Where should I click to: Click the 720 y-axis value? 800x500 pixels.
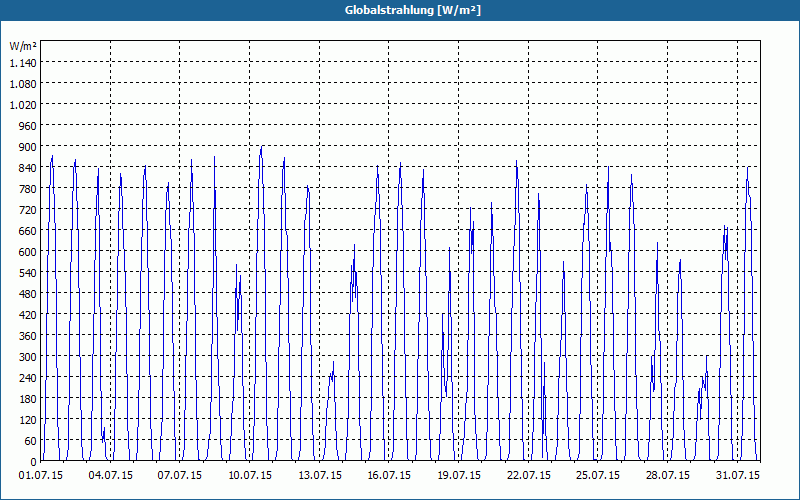point(28,210)
